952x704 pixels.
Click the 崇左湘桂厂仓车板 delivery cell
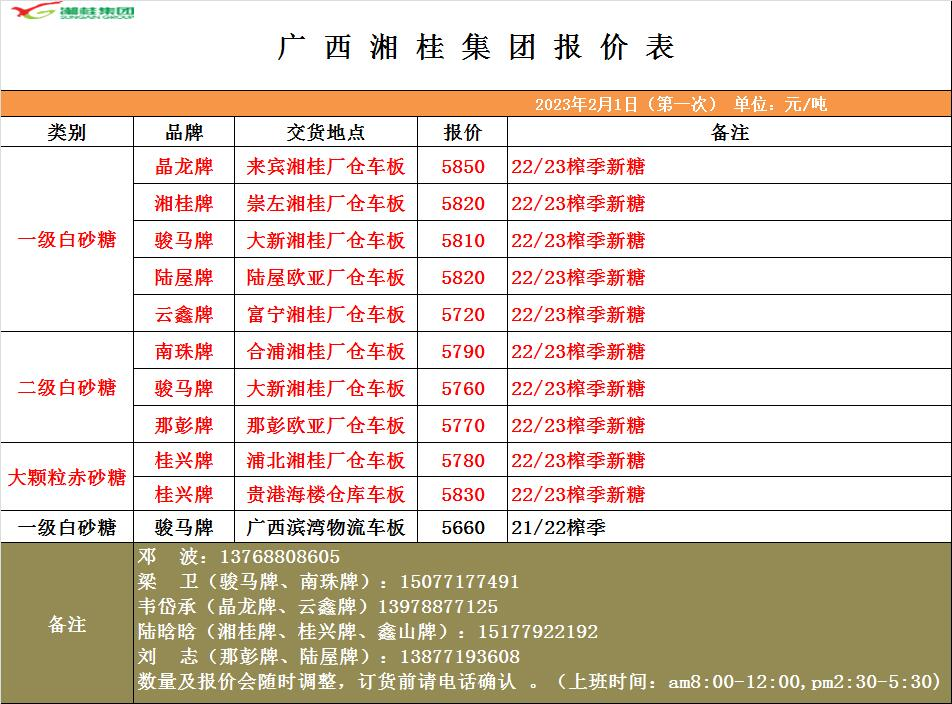pyautogui.click(x=325, y=204)
